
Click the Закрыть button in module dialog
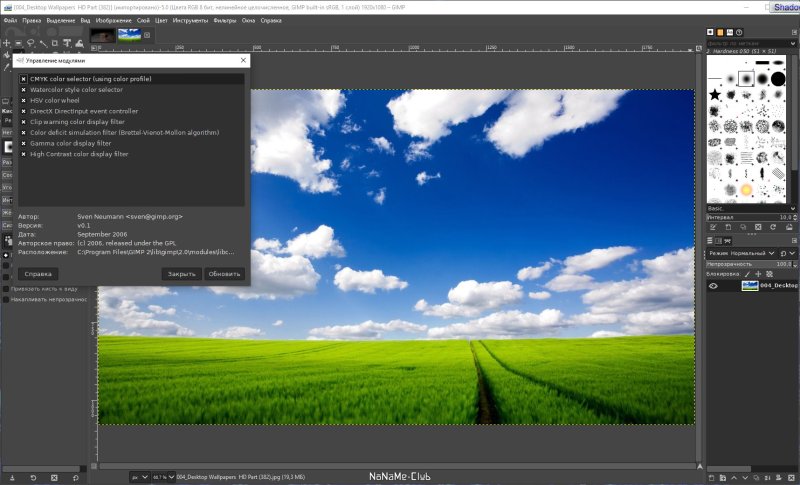182,274
